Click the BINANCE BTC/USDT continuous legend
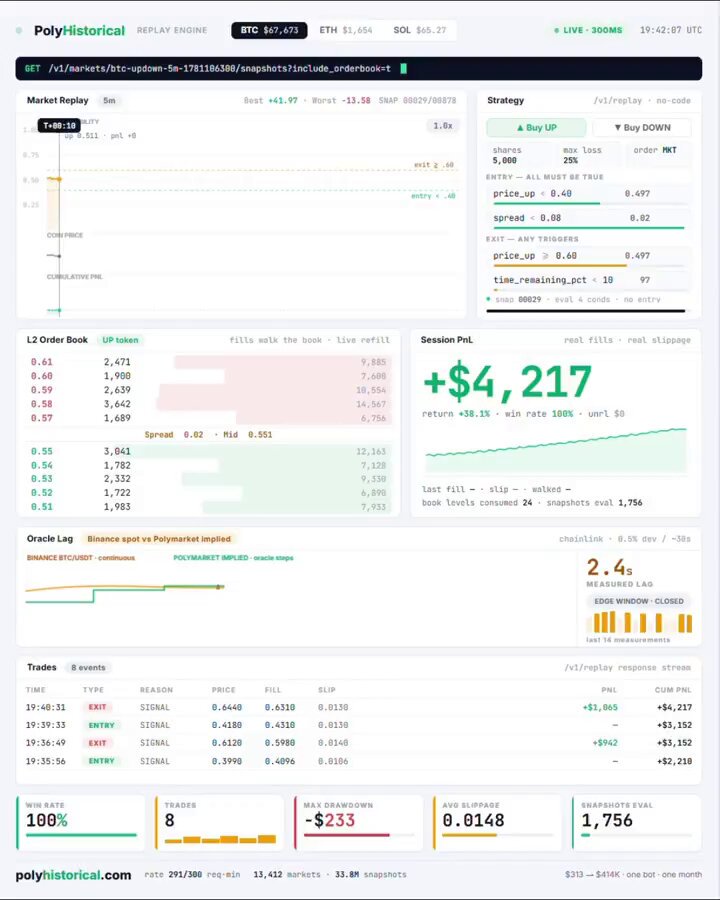The height and width of the screenshot is (900, 720). click(x=81, y=557)
